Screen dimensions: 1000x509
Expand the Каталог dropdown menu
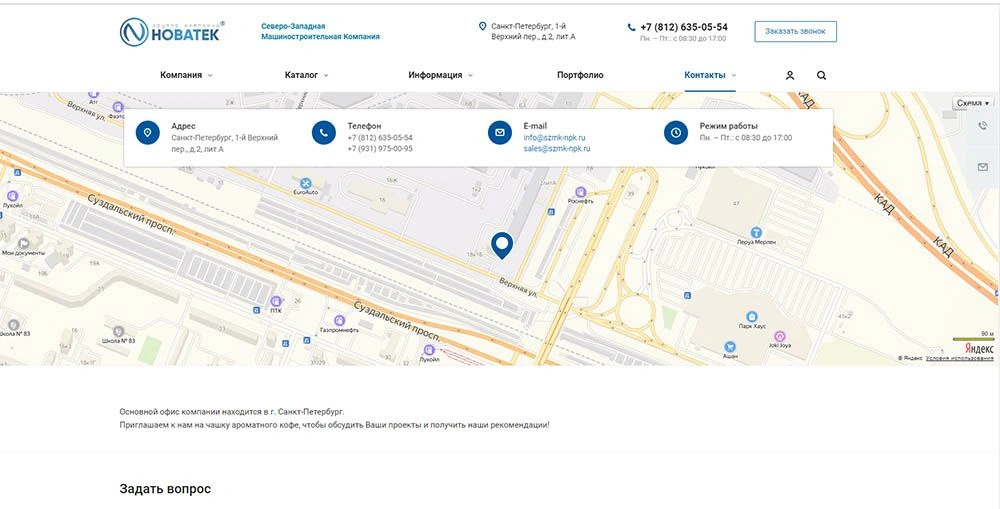tap(305, 75)
